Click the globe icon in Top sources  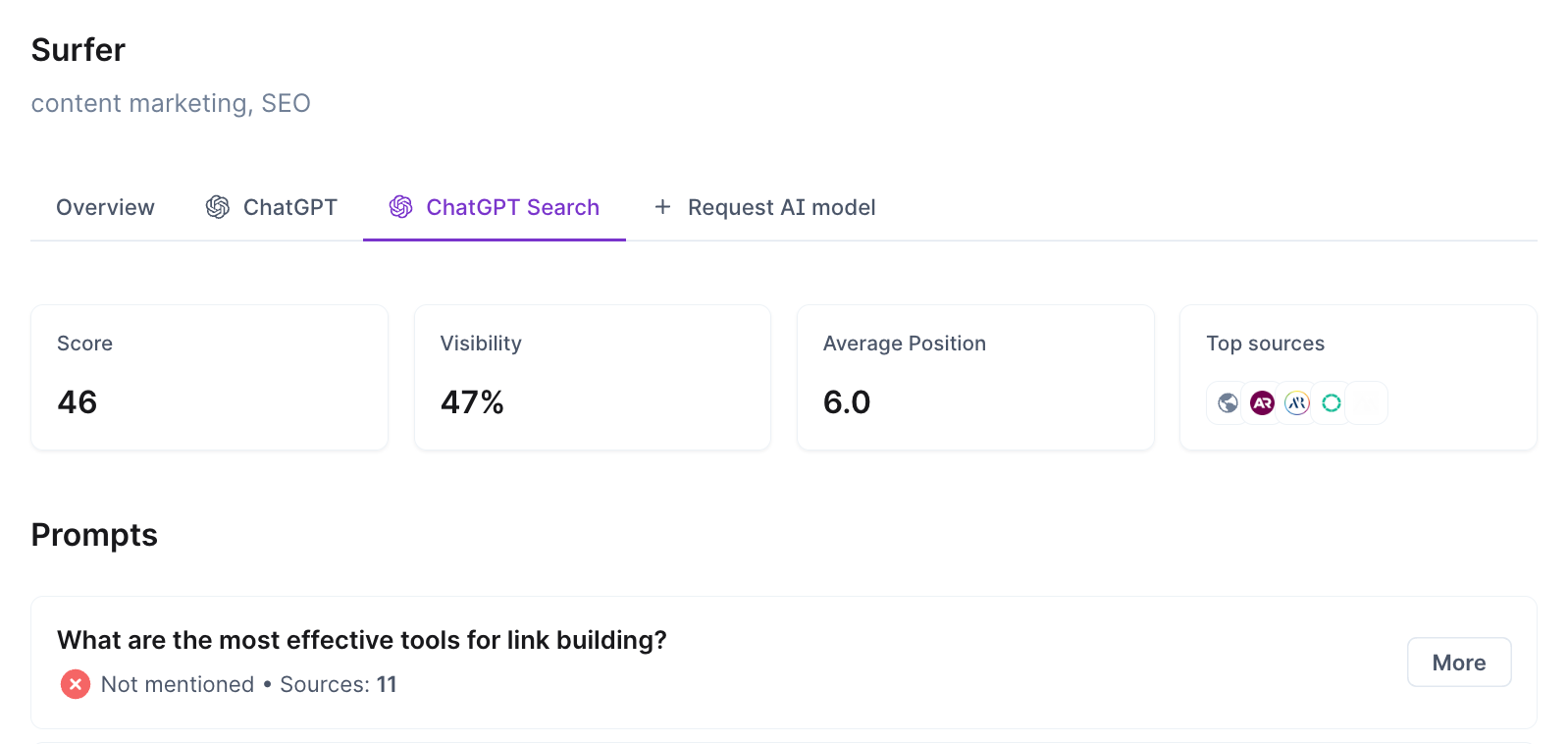click(x=1228, y=403)
